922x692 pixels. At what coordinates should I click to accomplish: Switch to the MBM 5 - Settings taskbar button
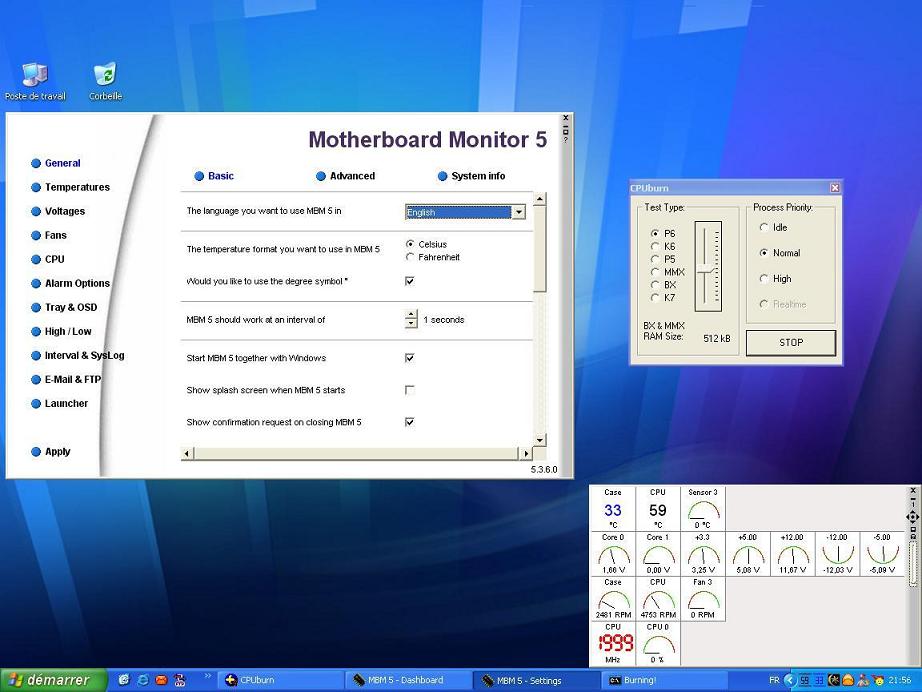[535, 680]
